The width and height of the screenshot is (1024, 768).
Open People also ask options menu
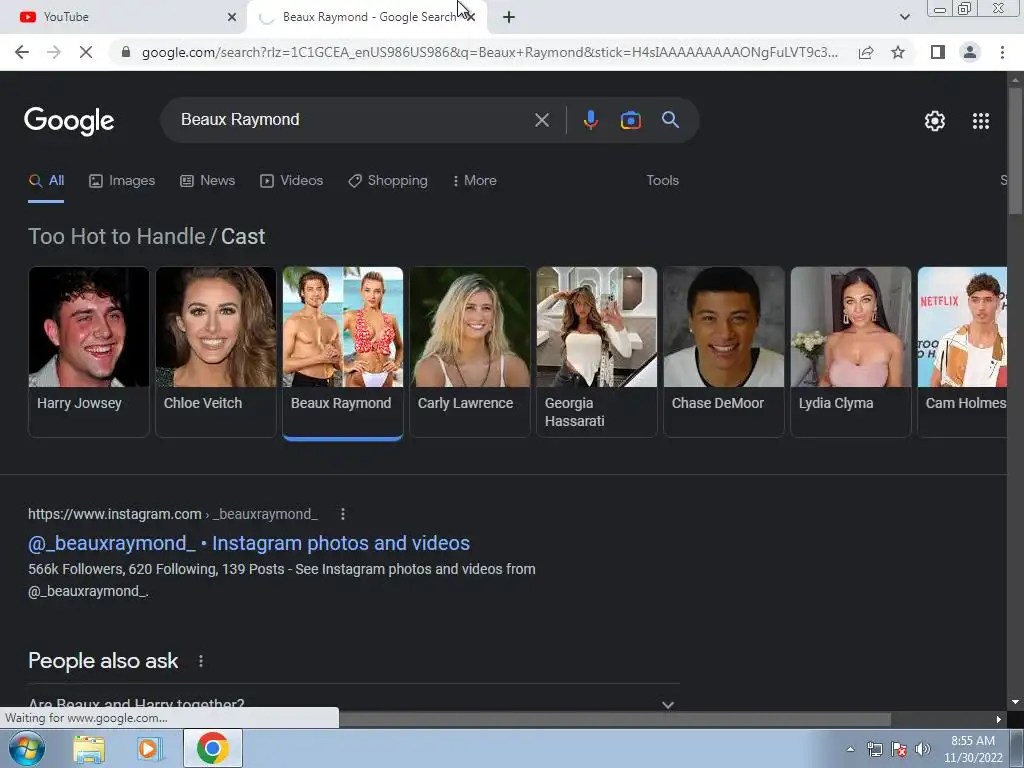[x=201, y=661]
